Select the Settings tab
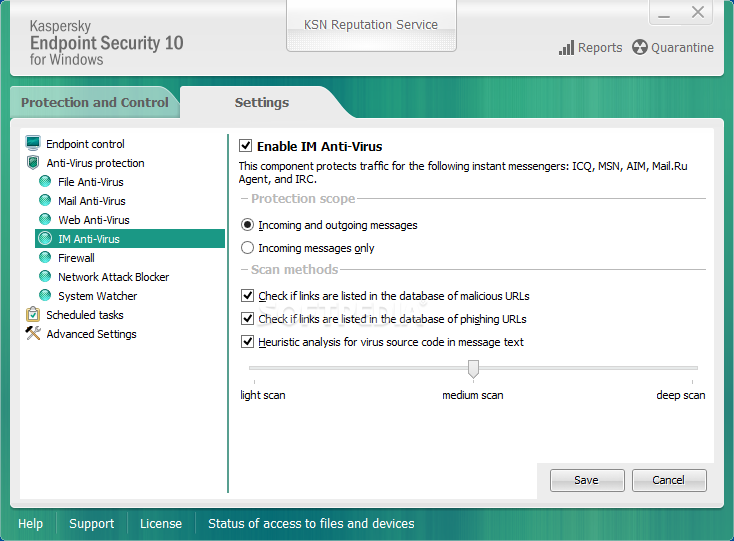 [262, 102]
